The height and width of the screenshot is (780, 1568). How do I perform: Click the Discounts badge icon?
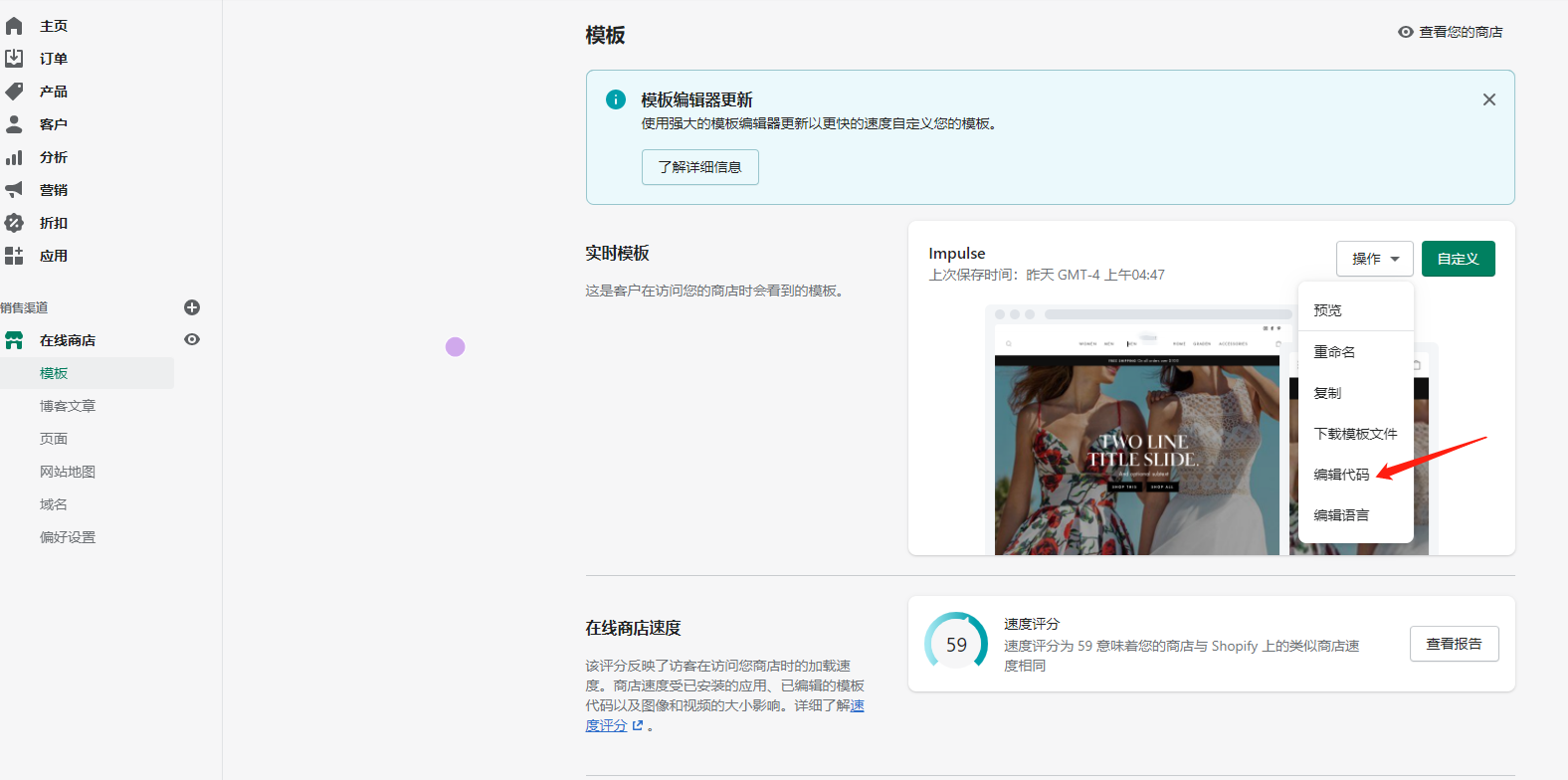(x=14, y=223)
